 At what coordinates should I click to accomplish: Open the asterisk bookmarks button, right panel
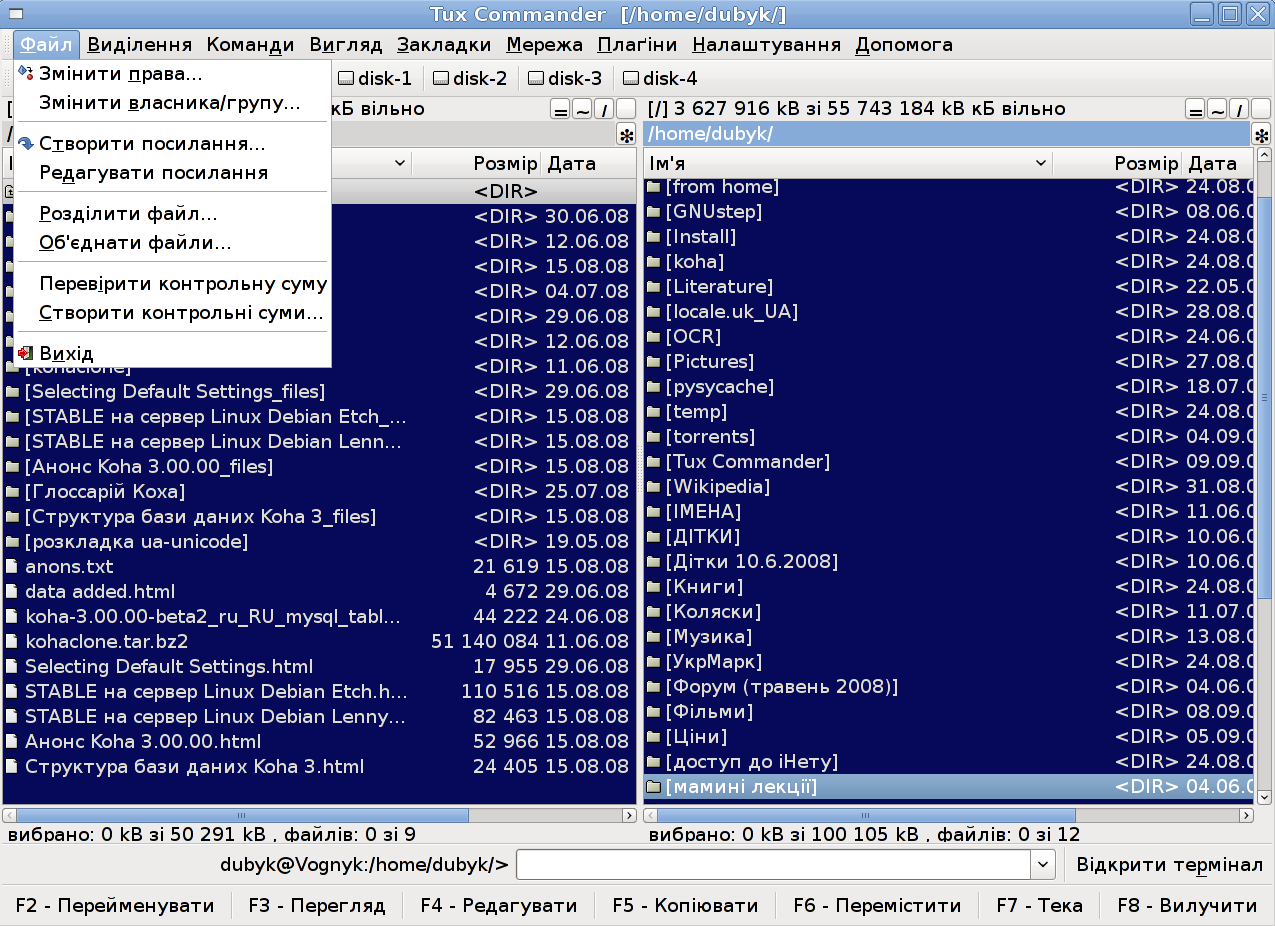pyautogui.click(x=1262, y=133)
